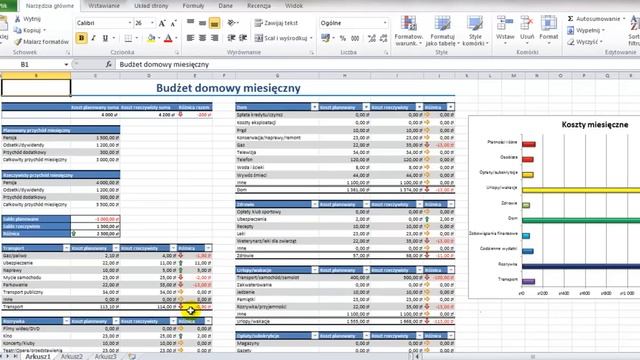Apply thousands separator 000 icon
This screenshot has width=640, height=360.
355,38
